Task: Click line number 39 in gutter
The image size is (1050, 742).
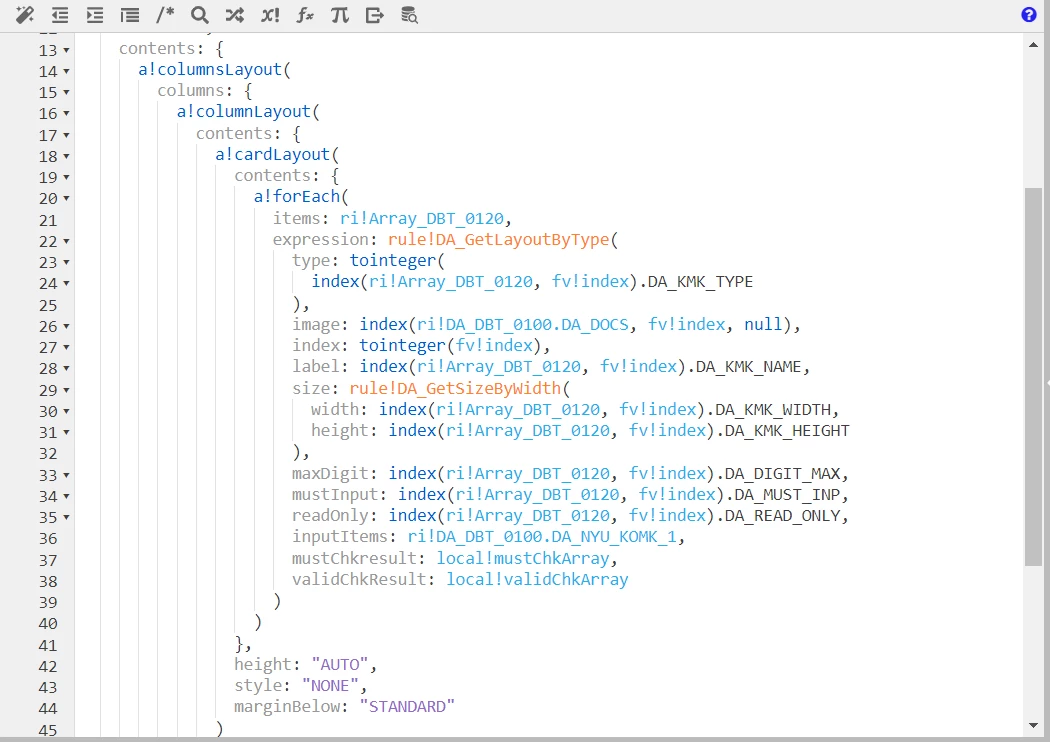Action: coord(48,602)
